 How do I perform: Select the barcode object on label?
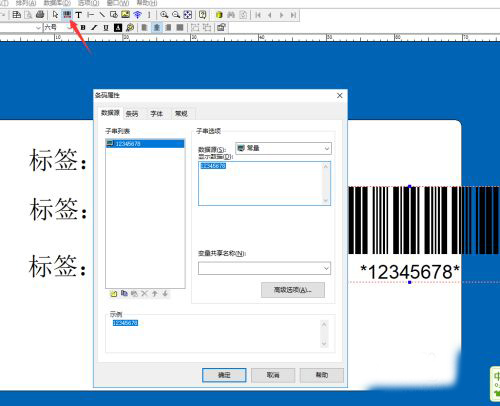click(423, 220)
